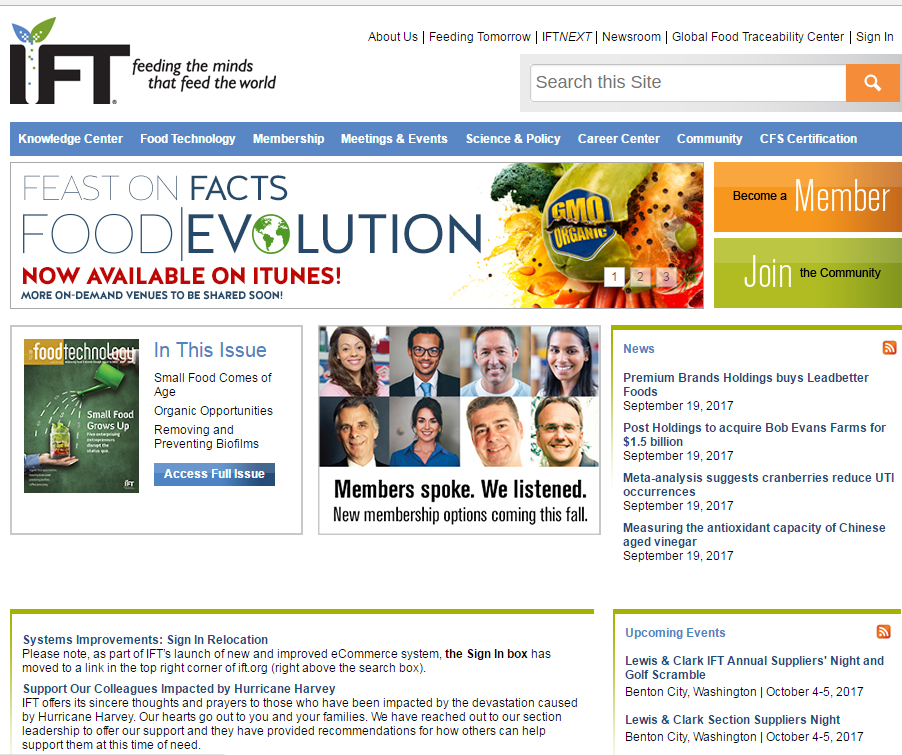Screen dimensions: 902x755
Task: Switch to banner slide 1
Action: [x=614, y=277]
